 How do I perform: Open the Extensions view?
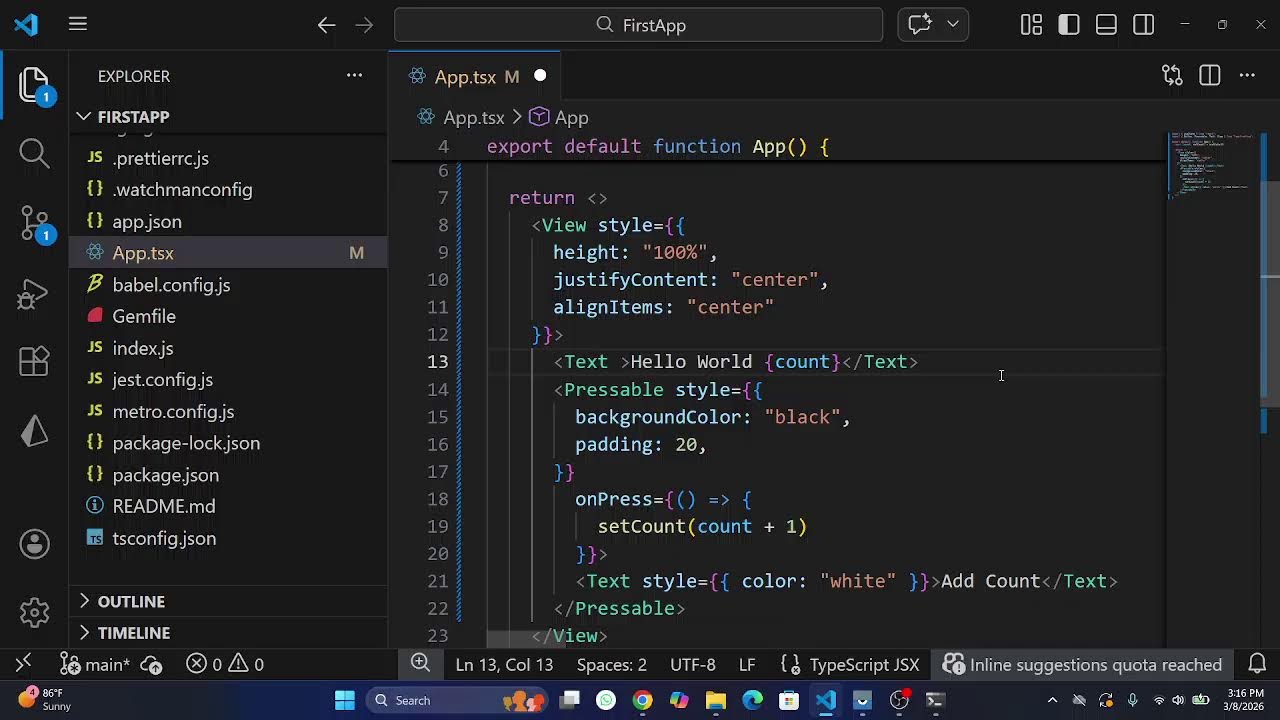pos(34,361)
